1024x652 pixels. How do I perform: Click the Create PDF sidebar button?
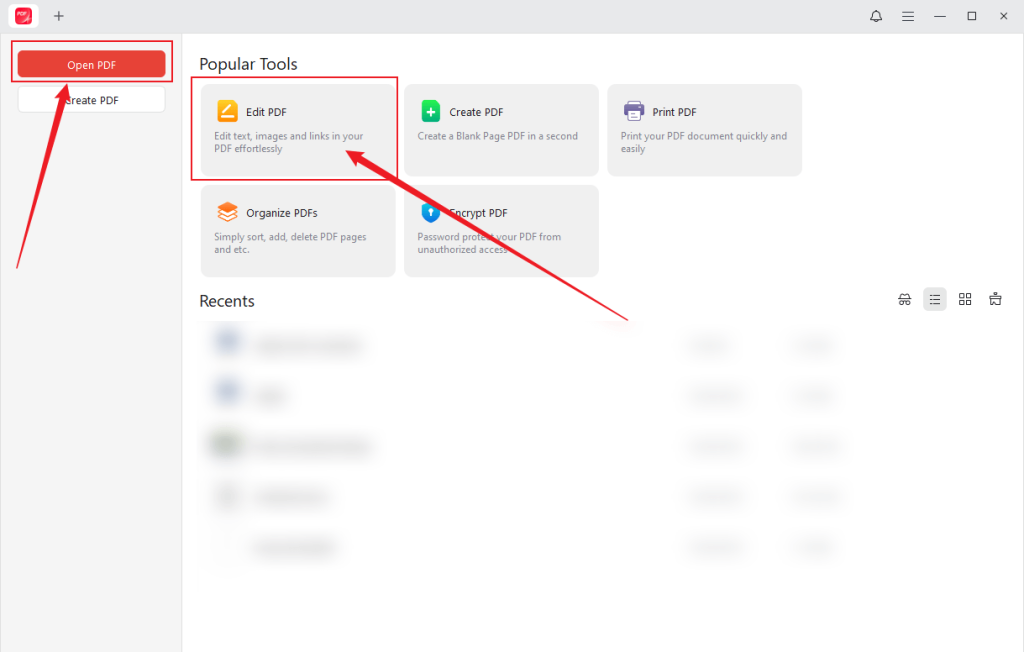point(90,99)
